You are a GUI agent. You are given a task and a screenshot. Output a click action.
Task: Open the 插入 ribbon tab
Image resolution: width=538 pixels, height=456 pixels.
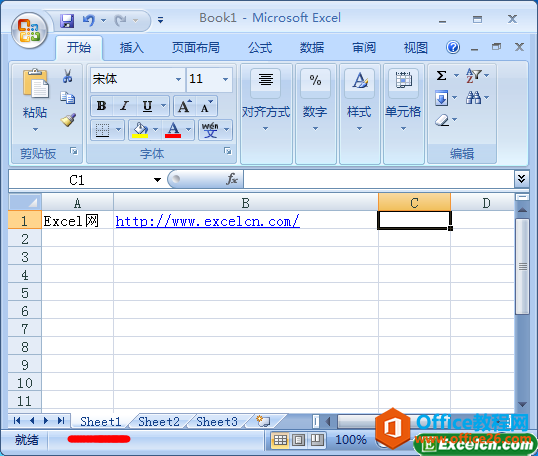(132, 48)
